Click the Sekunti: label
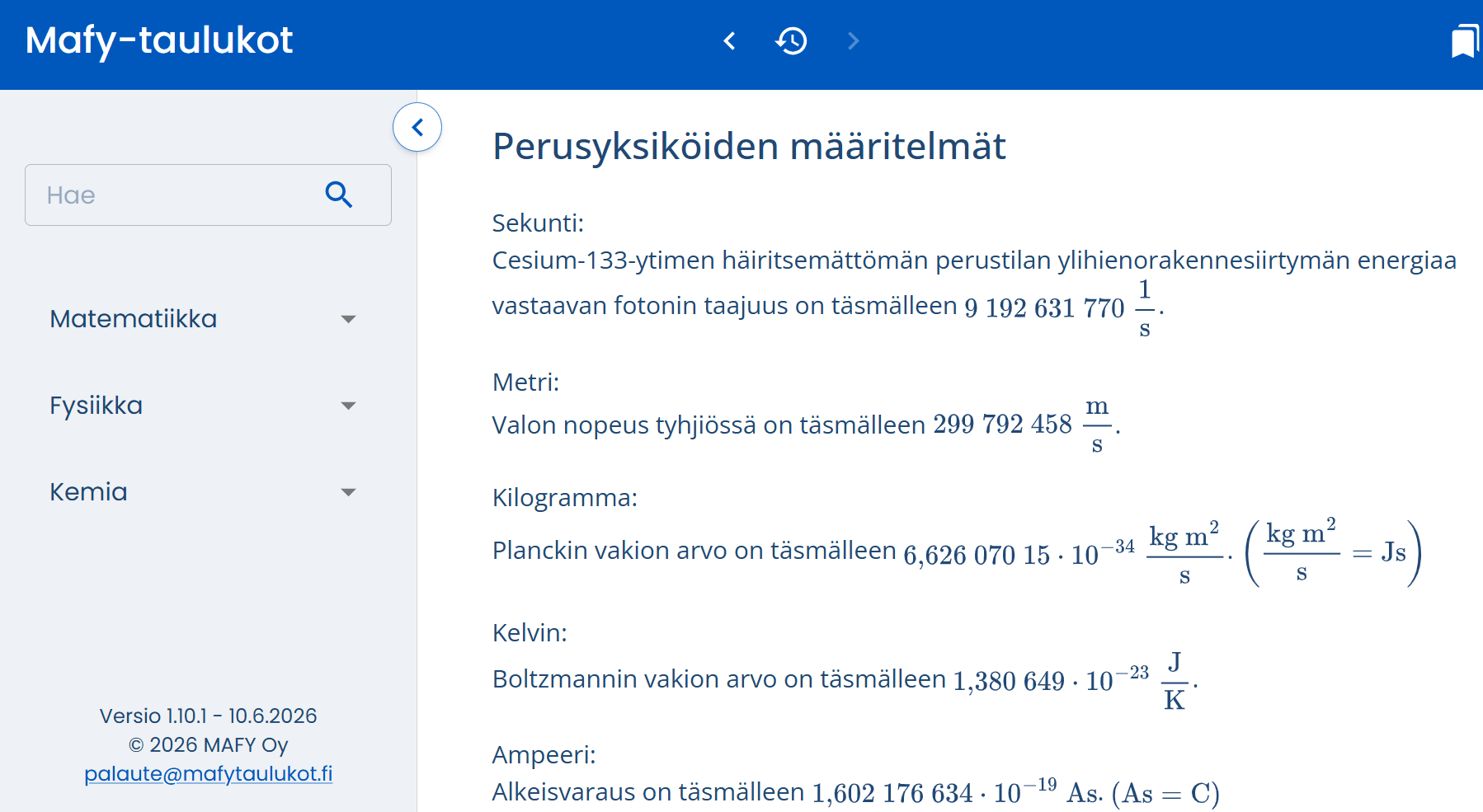1483x812 pixels. (538, 223)
